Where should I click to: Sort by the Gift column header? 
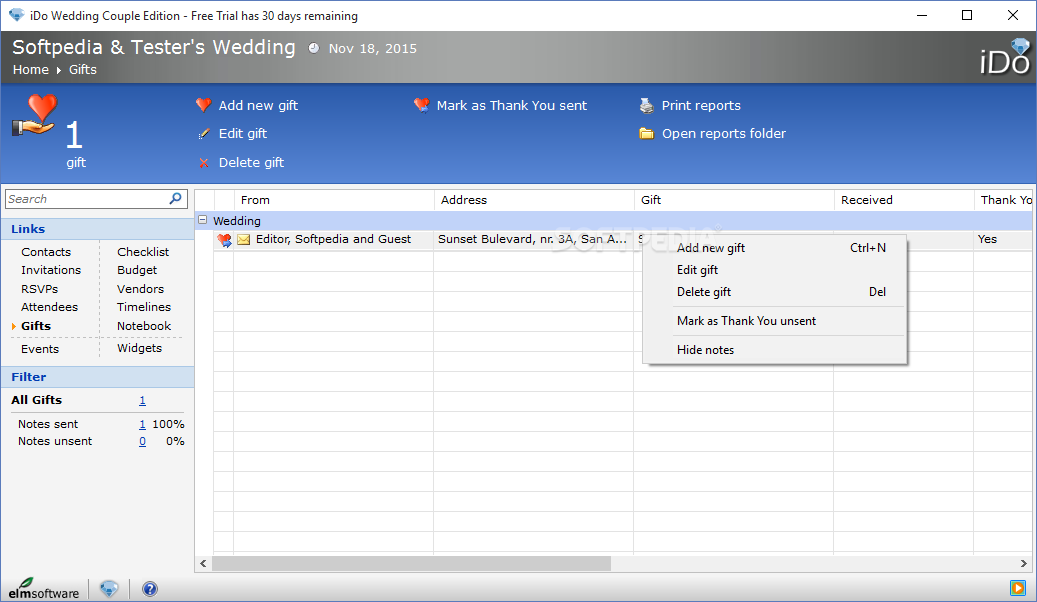click(734, 200)
